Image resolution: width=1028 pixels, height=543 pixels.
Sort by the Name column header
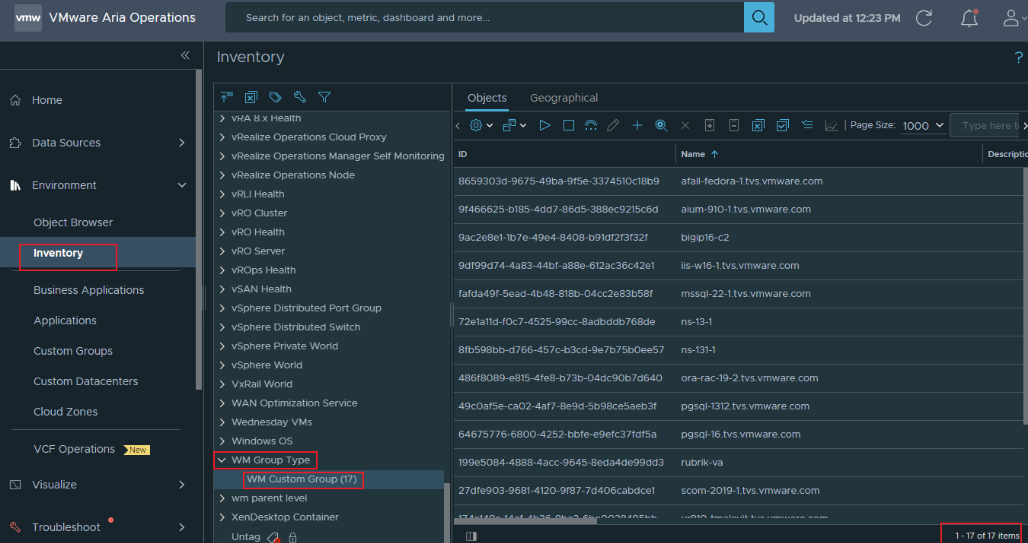coord(693,154)
